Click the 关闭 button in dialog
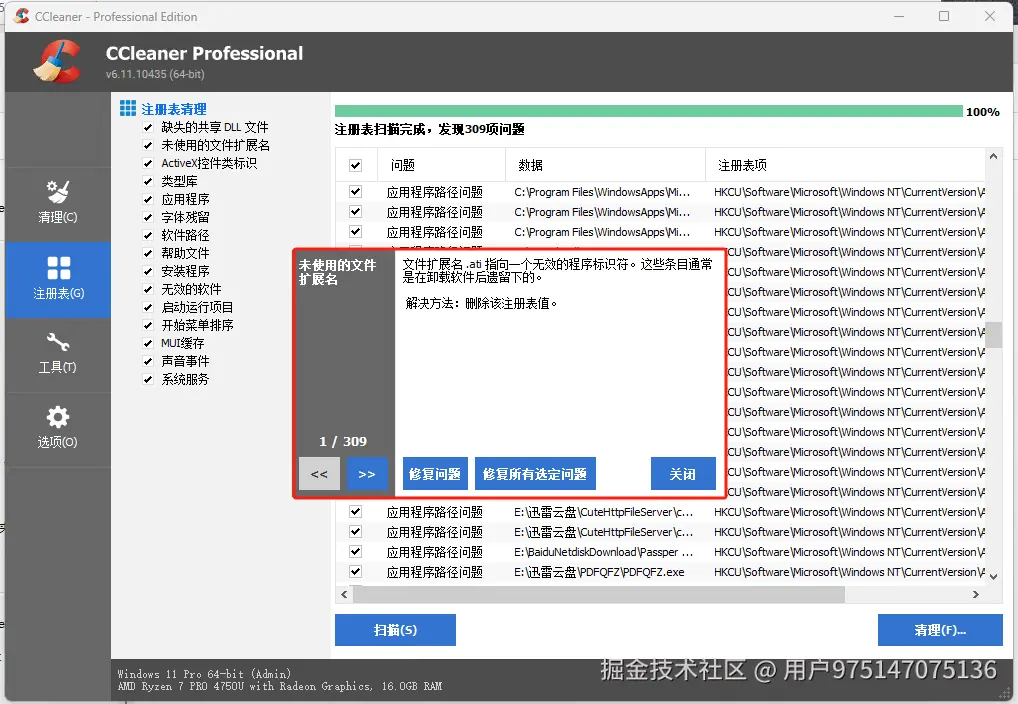Viewport: 1018px width, 704px height. pyautogui.click(x=683, y=474)
